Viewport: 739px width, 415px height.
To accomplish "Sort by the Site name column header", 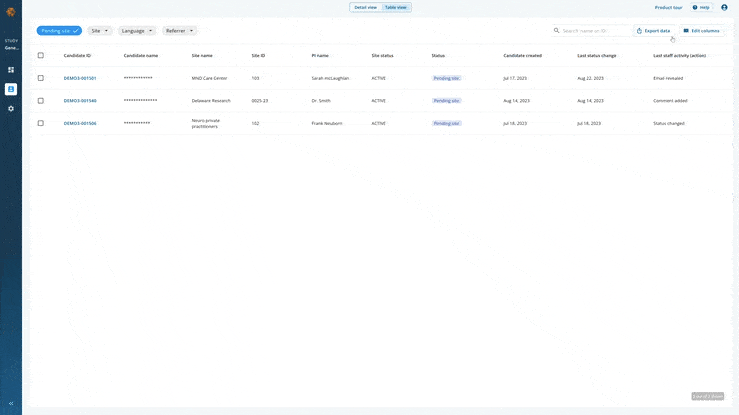I will (202, 56).
